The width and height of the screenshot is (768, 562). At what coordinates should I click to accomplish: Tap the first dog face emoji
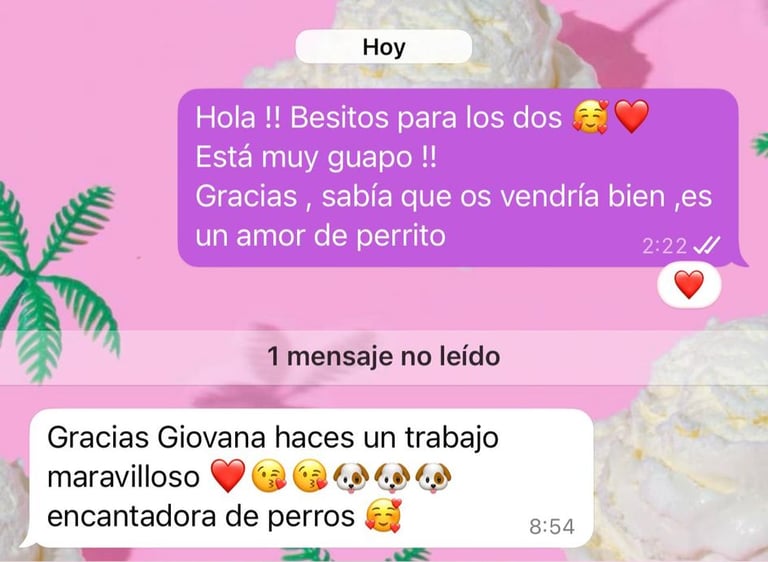351,477
